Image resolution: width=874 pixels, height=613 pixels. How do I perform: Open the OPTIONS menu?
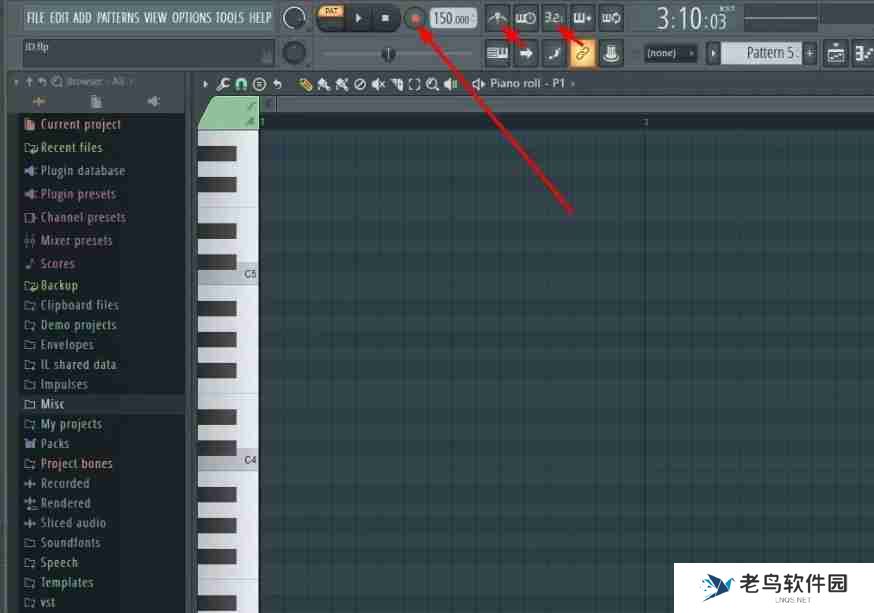192,17
